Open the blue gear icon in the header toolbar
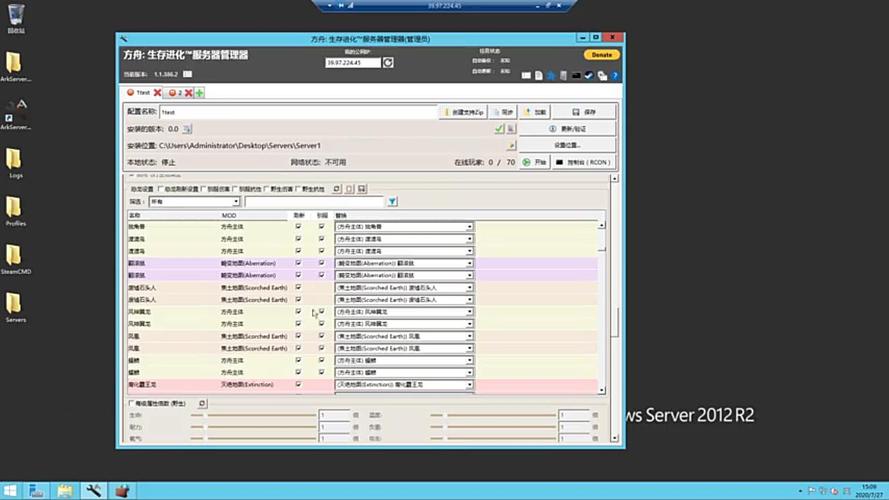This screenshot has width=889, height=500. coord(551,75)
